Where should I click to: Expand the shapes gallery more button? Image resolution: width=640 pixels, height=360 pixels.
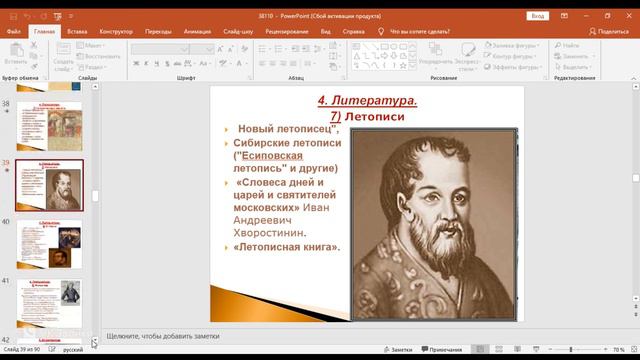point(413,65)
